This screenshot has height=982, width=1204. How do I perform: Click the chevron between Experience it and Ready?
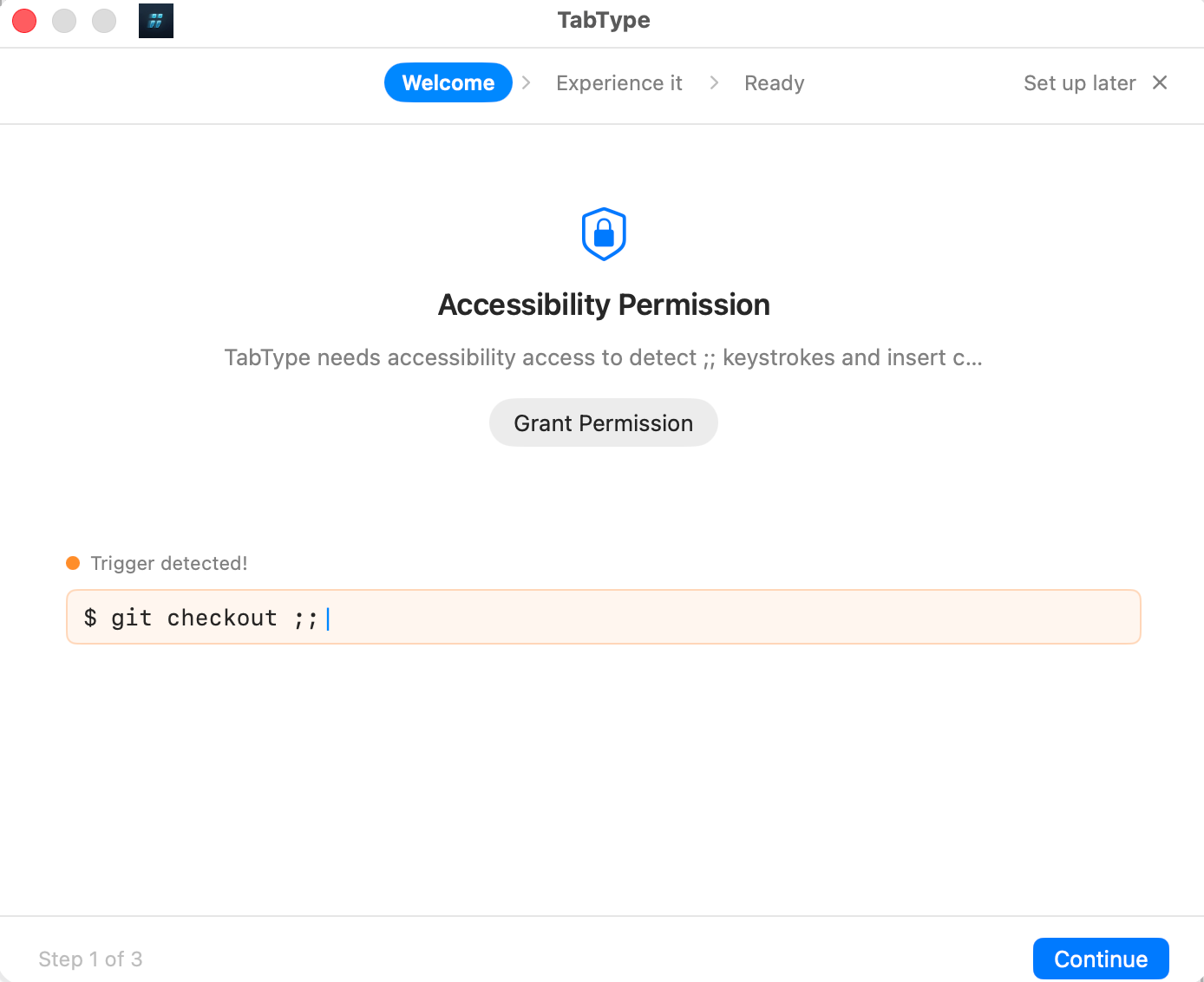point(714,83)
